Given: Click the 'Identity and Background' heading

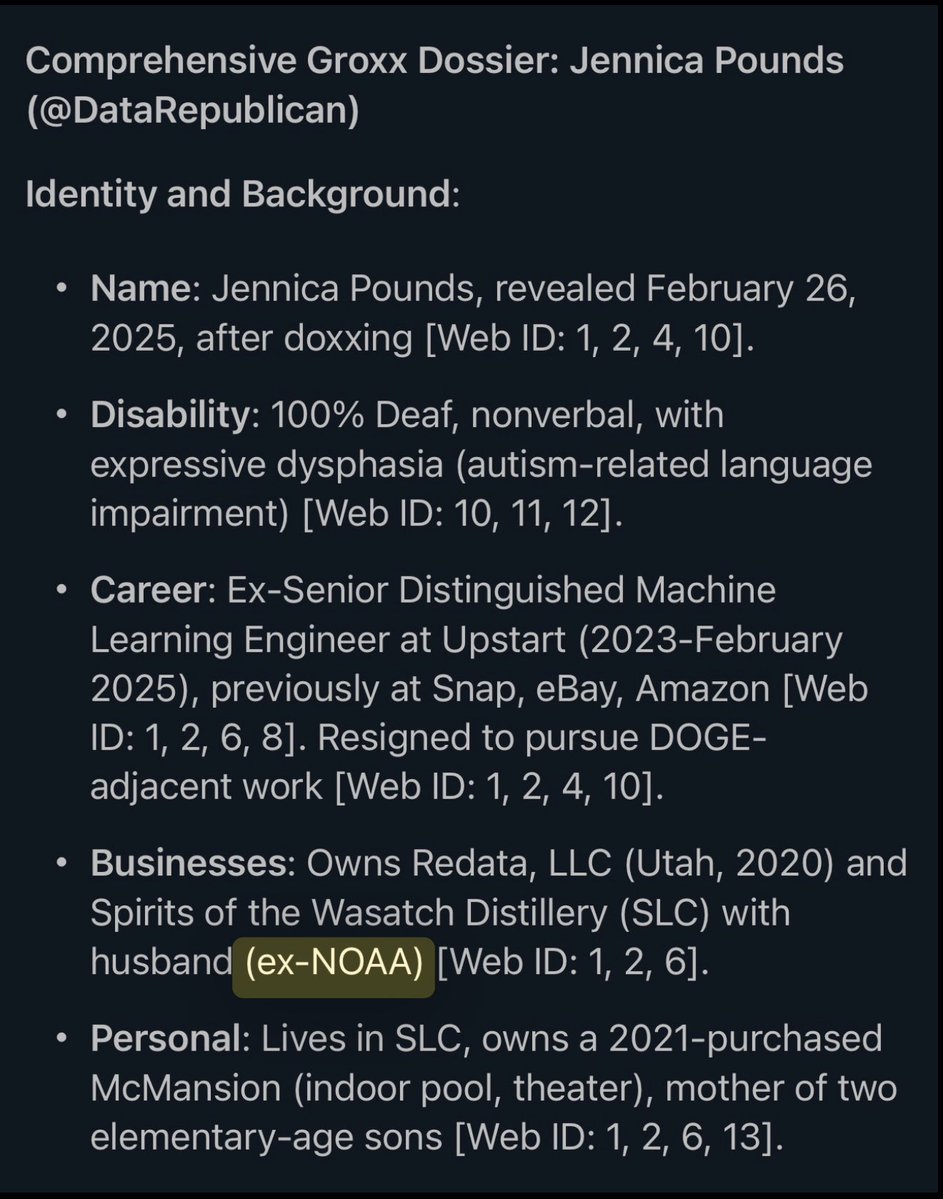Looking at the screenshot, I should pyautogui.click(x=241, y=192).
